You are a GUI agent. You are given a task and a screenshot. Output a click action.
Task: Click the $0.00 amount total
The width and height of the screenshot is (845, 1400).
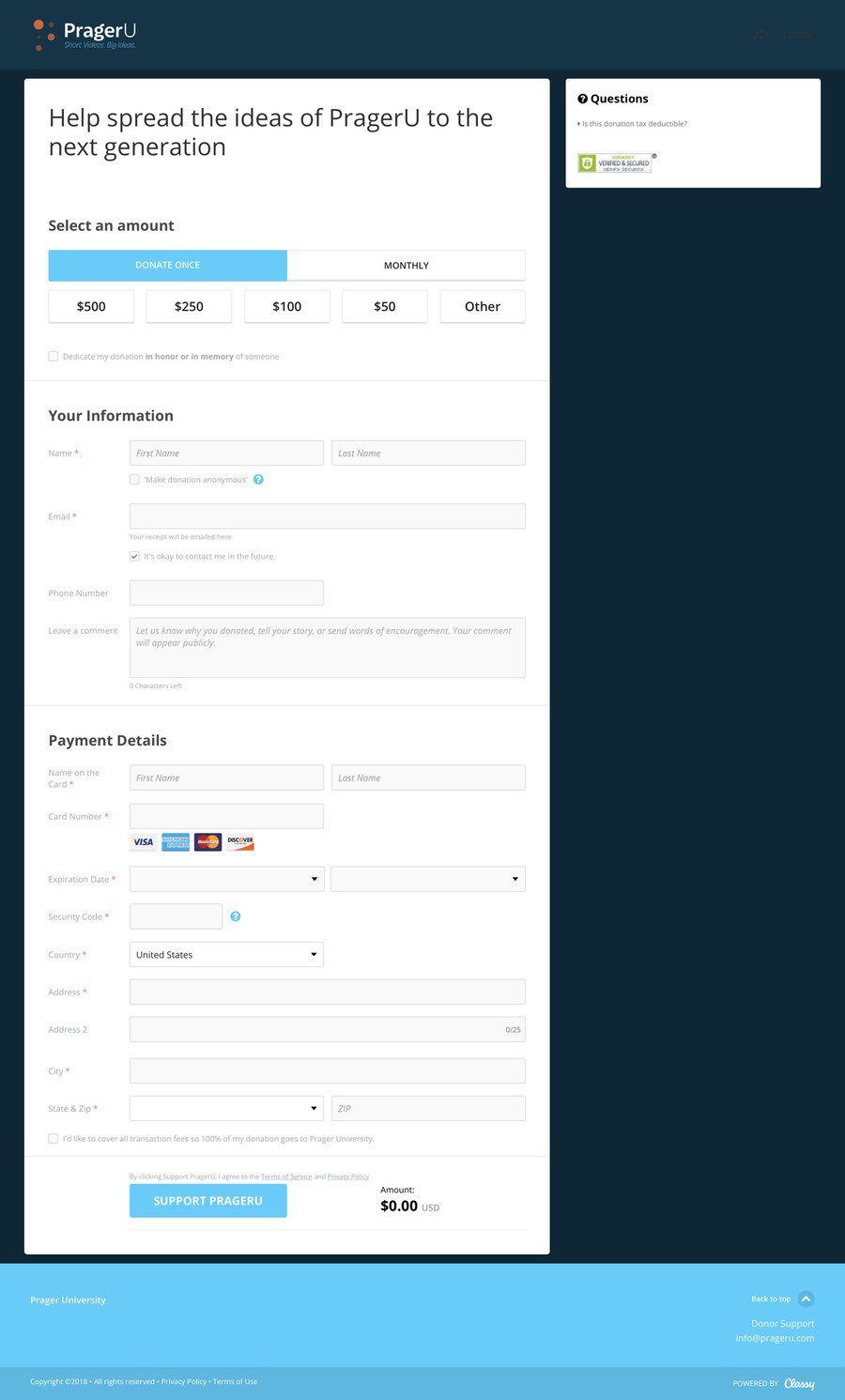399,1207
